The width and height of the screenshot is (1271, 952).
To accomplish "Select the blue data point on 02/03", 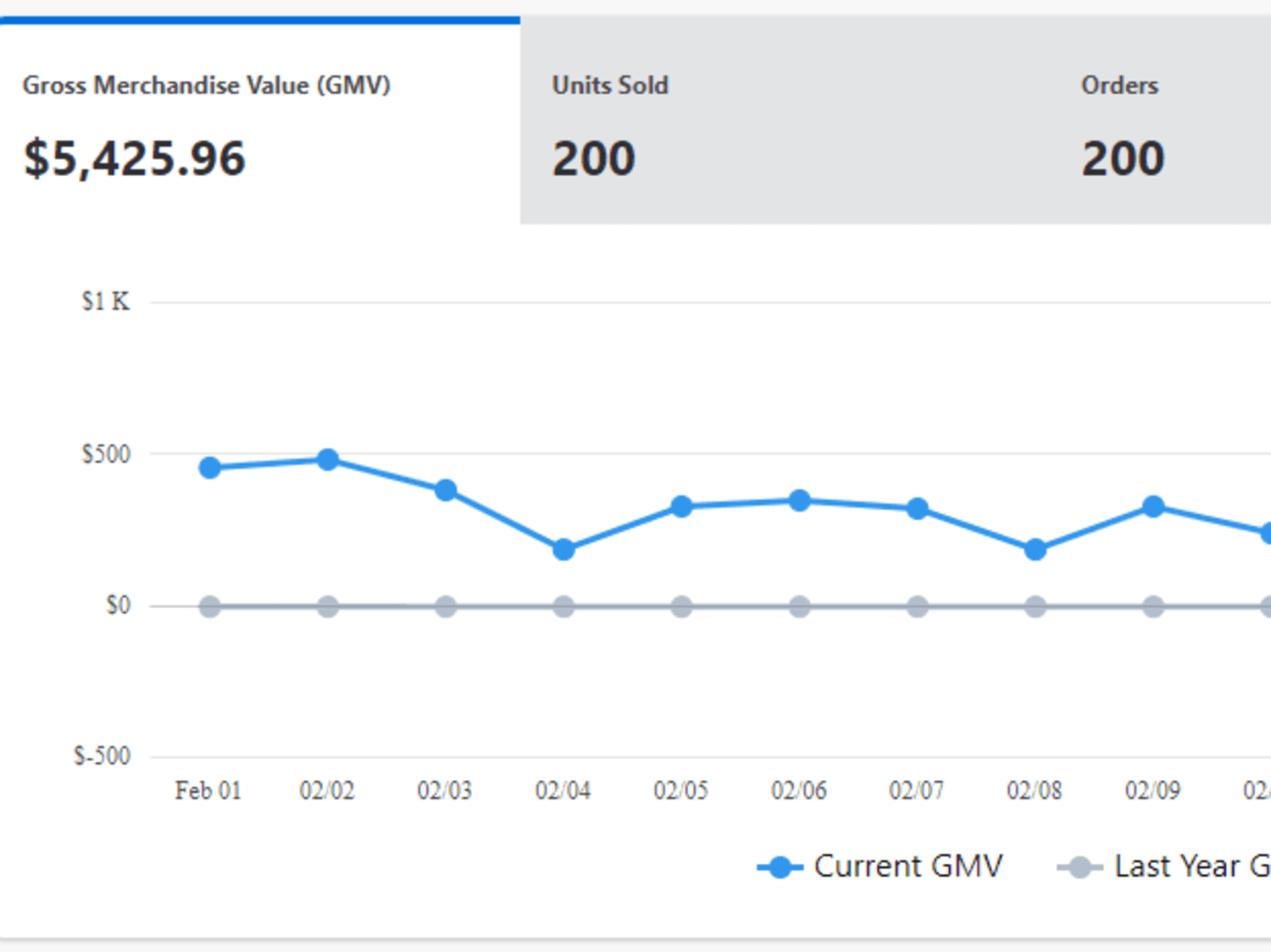I will pos(446,490).
